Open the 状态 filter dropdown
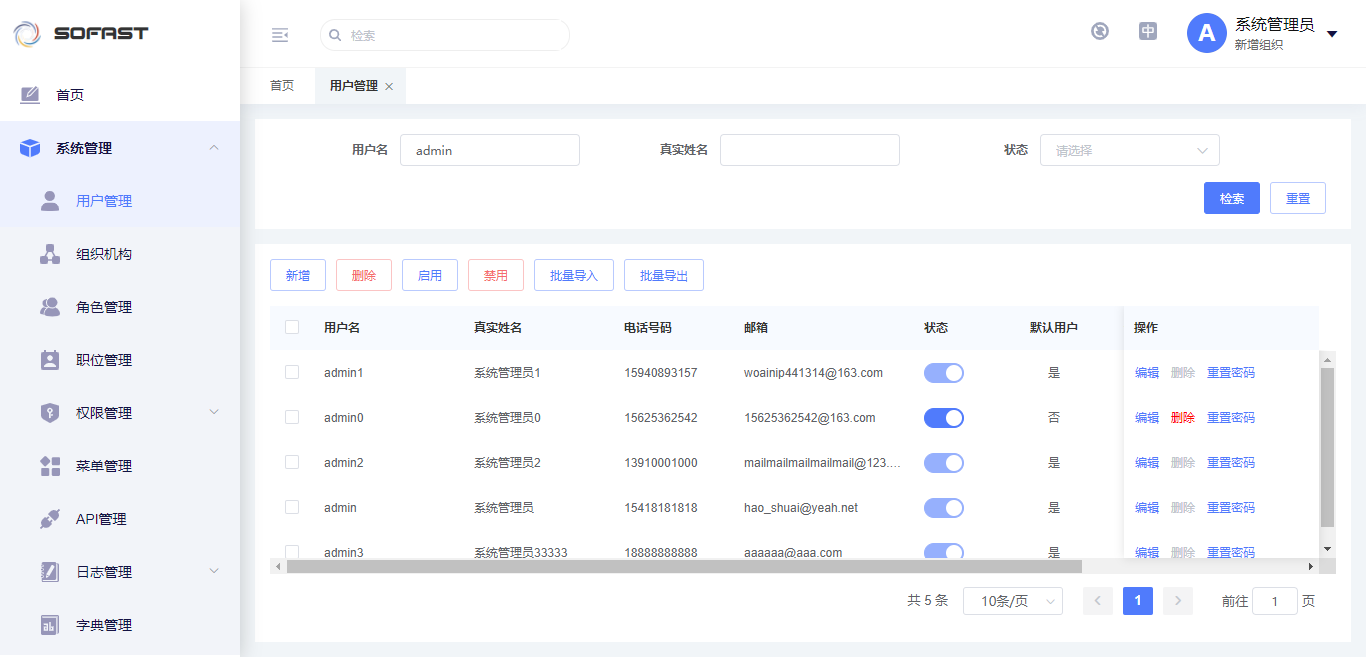Image resolution: width=1366 pixels, height=657 pixels. [1129, 150]
